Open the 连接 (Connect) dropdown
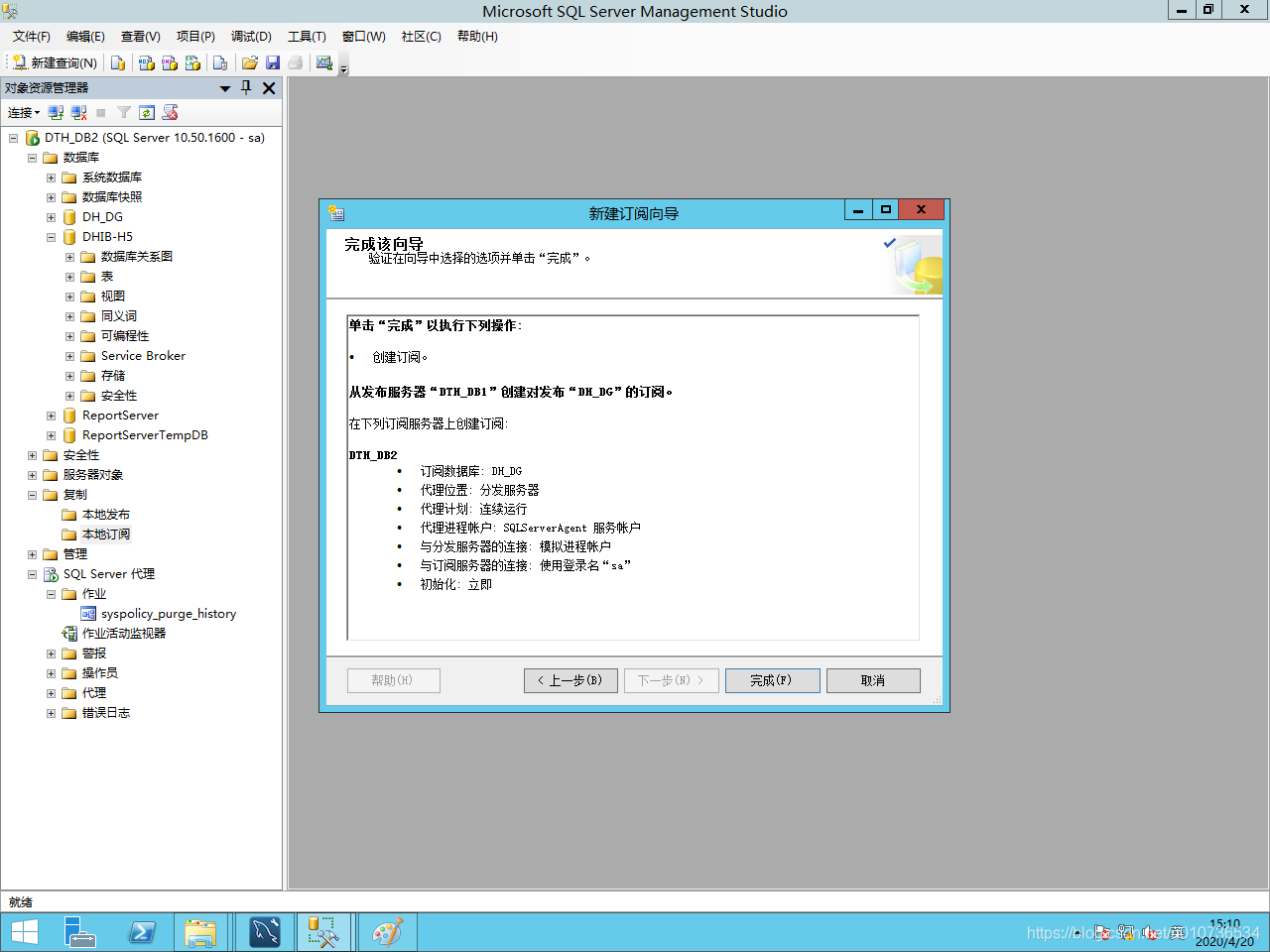The image size is (1270, 952). 24,112
